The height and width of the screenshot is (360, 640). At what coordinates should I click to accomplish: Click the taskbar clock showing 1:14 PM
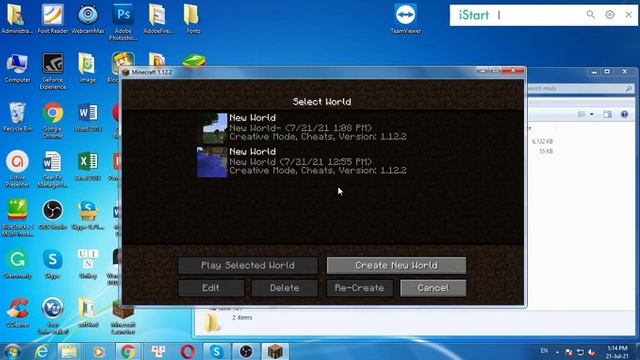617,352
